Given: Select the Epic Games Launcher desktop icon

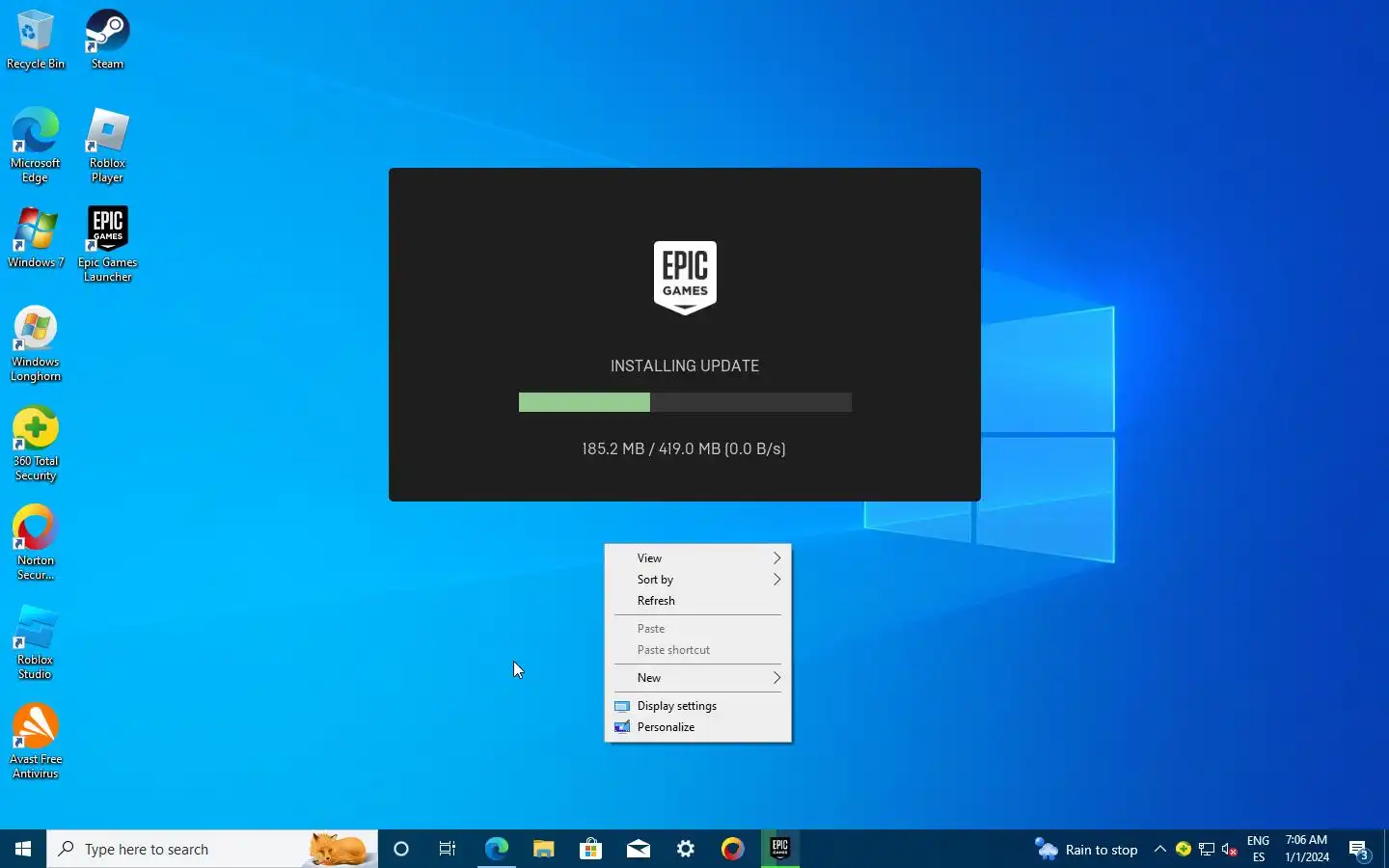Looking at the screenshot, I should [107, 245].
